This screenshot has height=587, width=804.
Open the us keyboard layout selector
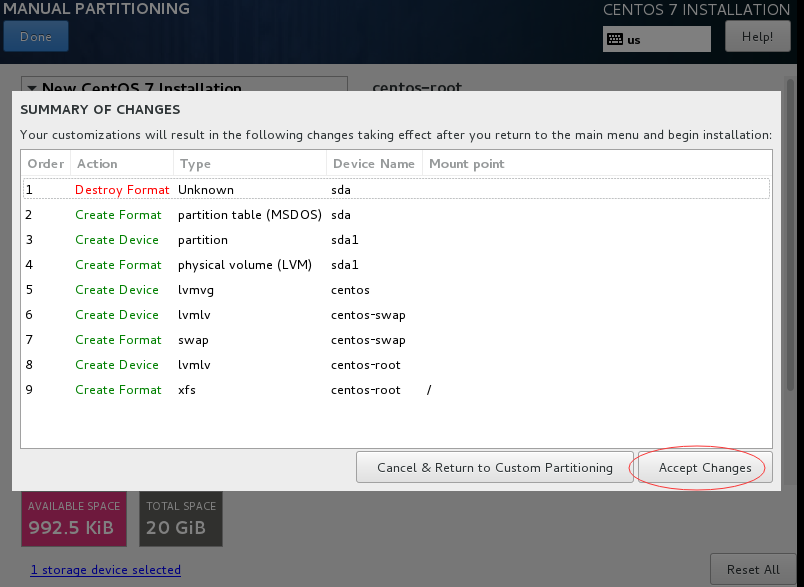(657, 39)
